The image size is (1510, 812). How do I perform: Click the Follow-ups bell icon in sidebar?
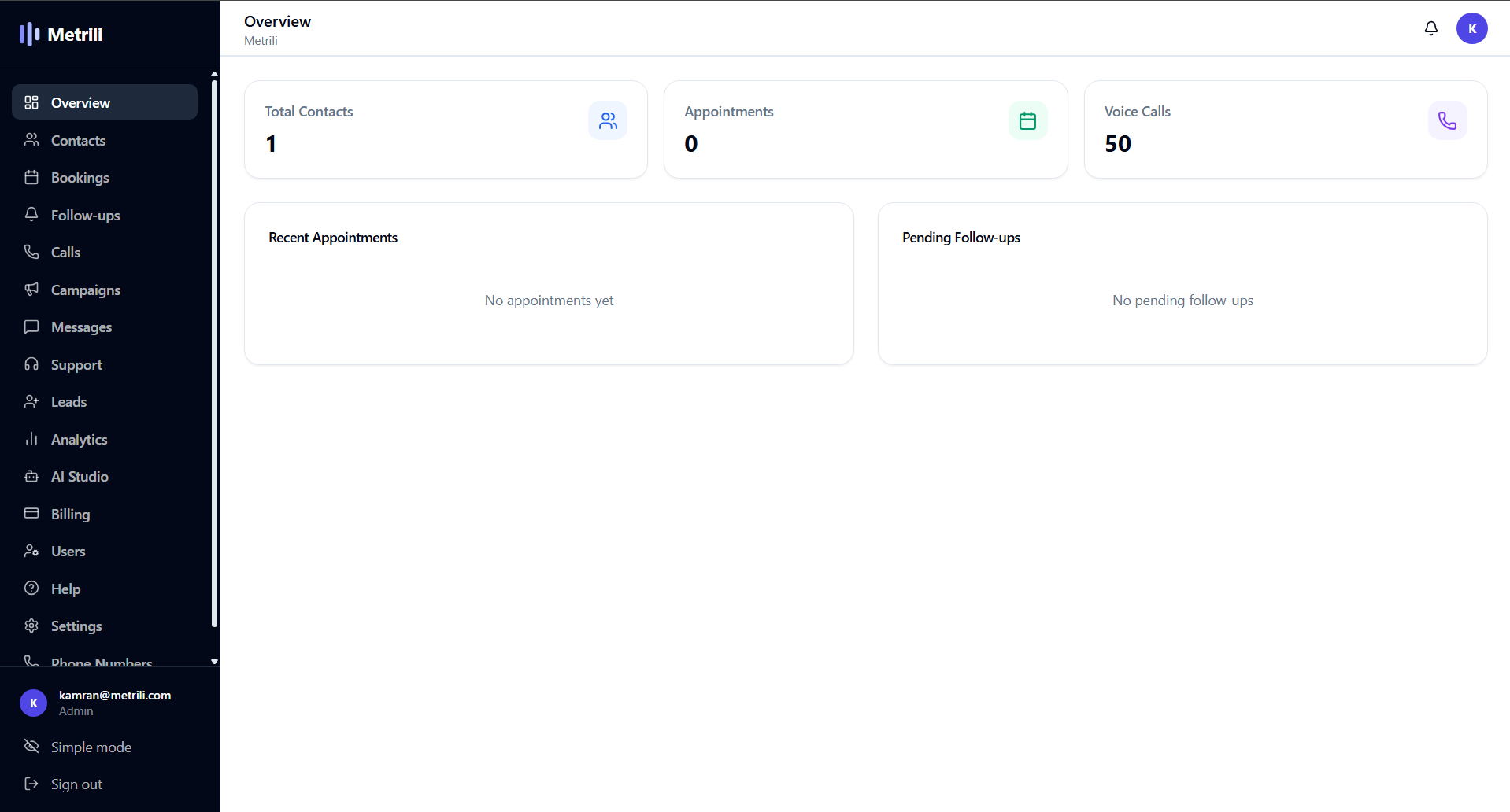click(31, 215)
